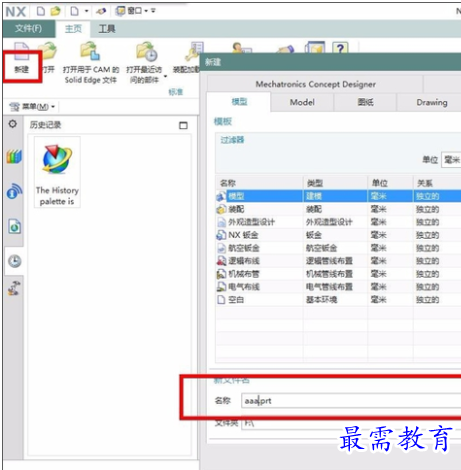Screen dimensions: 461x470
Task: Click the 空白 blank template page icon
Action: [x=221, y=300]
